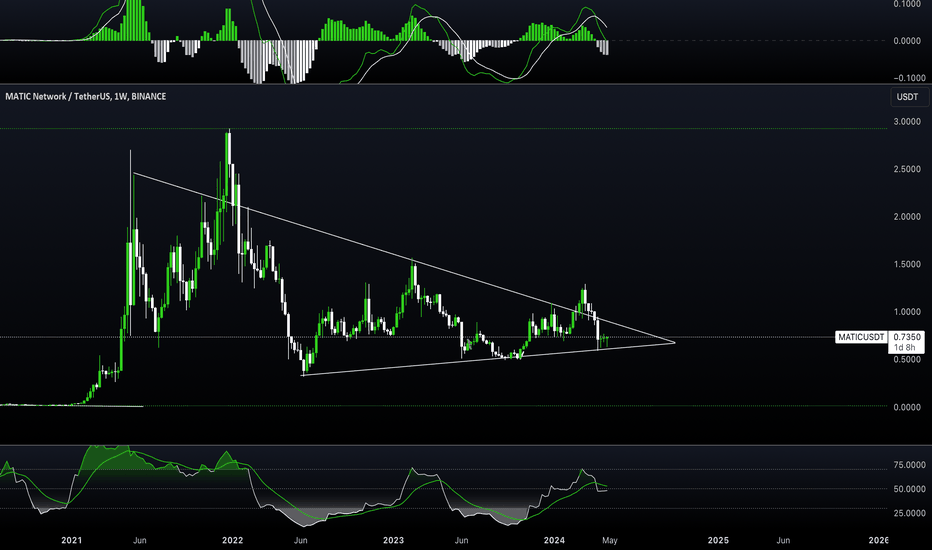Click the 50.0000 RSI scale label

click(x=909, y=489)
